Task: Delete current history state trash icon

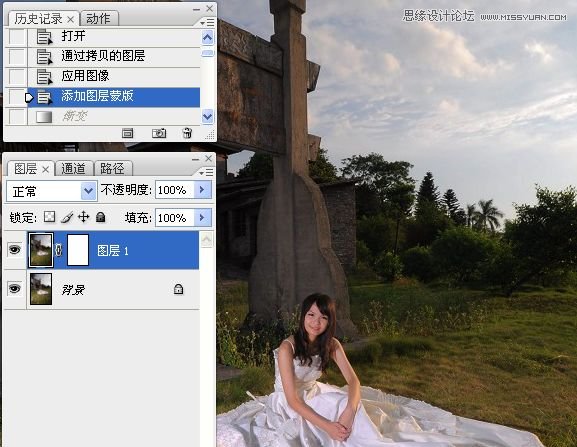Action: [187, 133]
